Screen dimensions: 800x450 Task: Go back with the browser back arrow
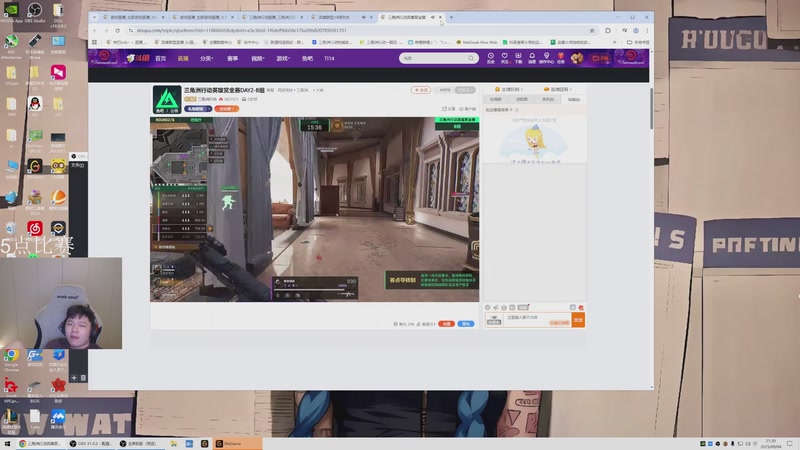pos(95,31)
